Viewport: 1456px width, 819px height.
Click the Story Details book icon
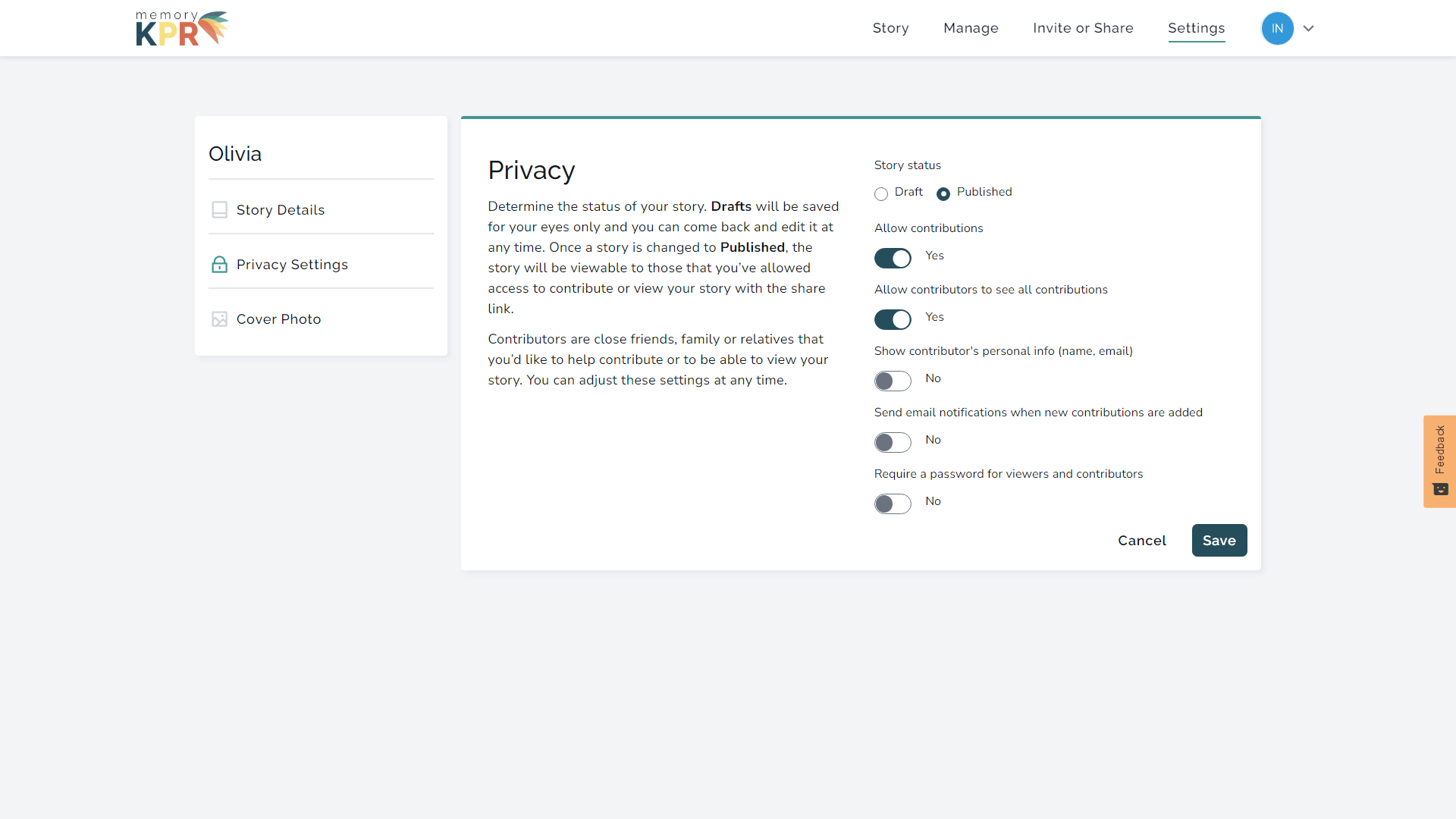pyautogui.click(x=219, y=210)
